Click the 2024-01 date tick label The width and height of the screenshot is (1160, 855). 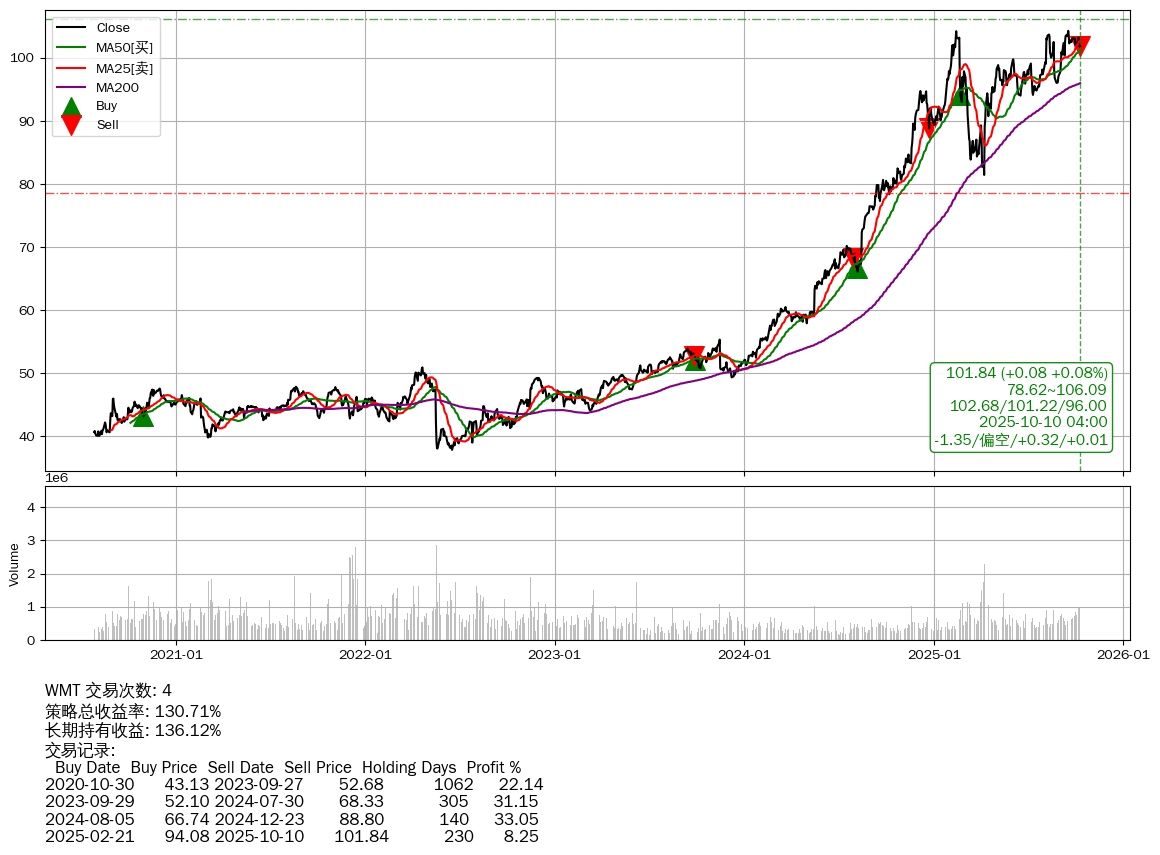tap(744, 655)
